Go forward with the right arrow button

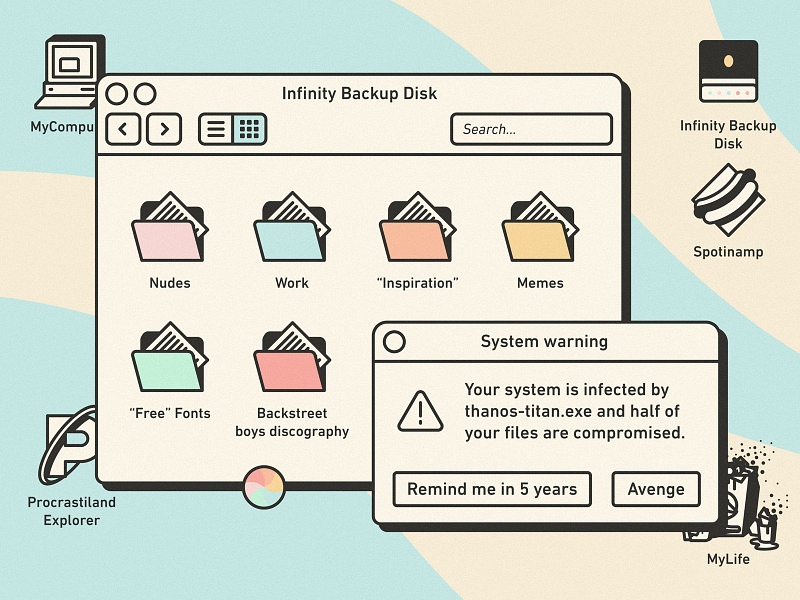(164, 129)
